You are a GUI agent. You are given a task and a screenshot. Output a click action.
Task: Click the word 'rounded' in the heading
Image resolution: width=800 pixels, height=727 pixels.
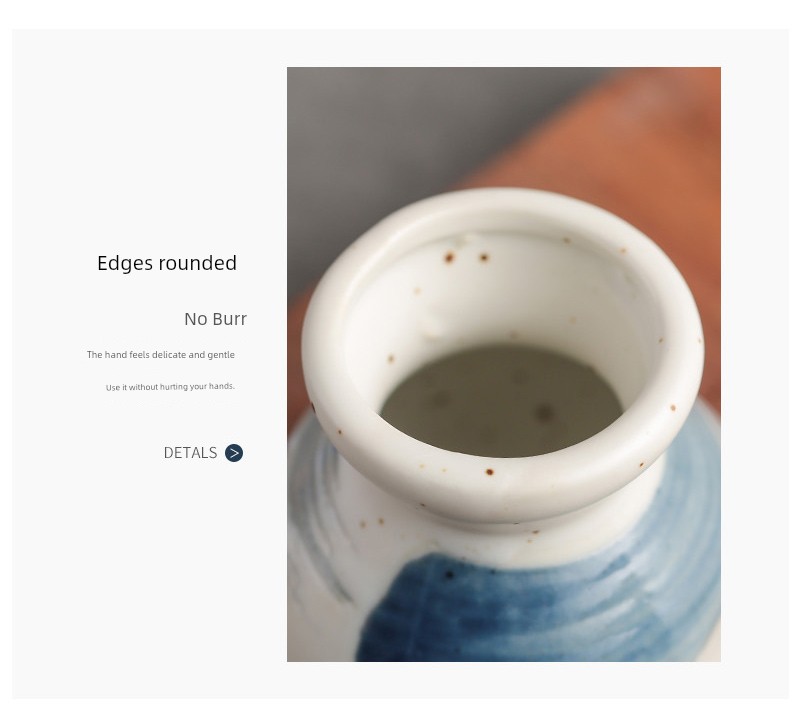(198, 264)
